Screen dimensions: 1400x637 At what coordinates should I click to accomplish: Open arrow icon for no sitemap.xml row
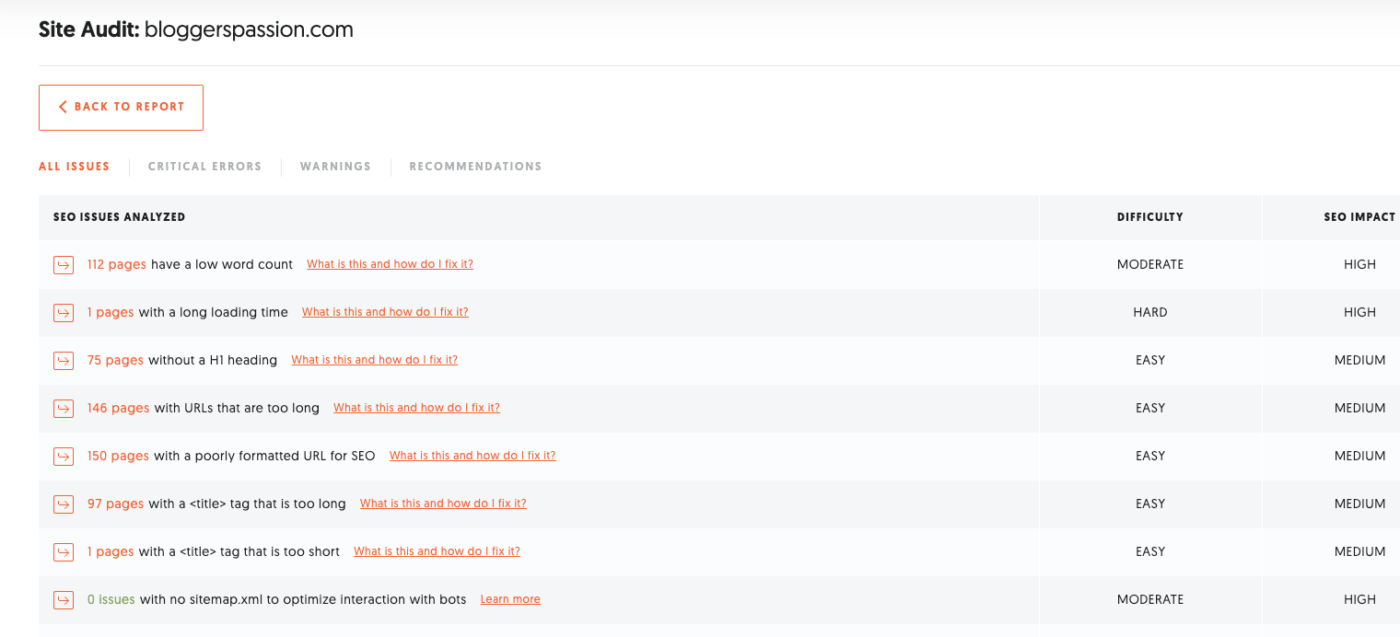[x=63, y=600]
